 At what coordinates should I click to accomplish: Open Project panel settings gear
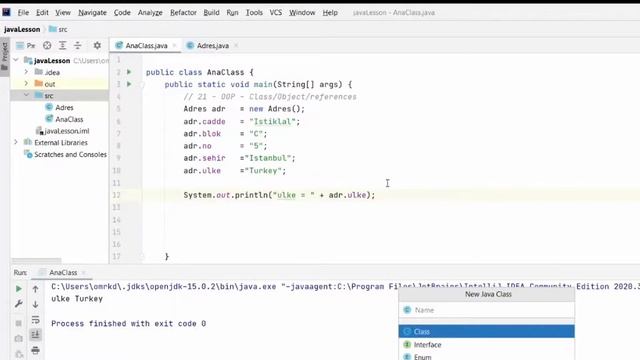coord(97,46)
